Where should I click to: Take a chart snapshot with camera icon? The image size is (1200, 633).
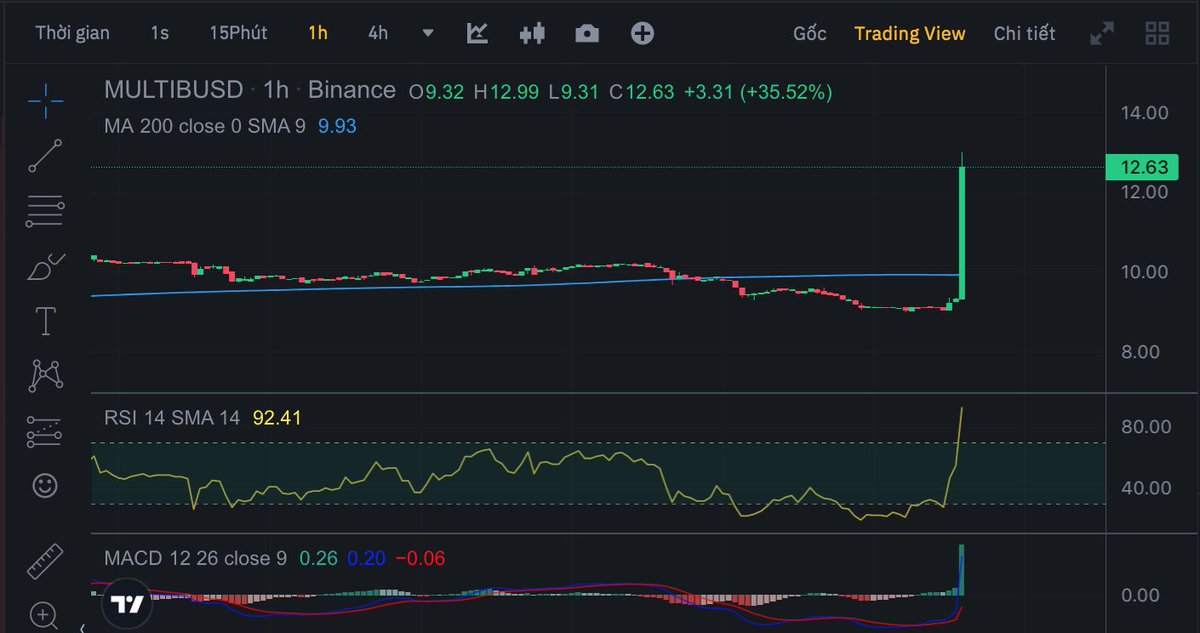point(587,33)
